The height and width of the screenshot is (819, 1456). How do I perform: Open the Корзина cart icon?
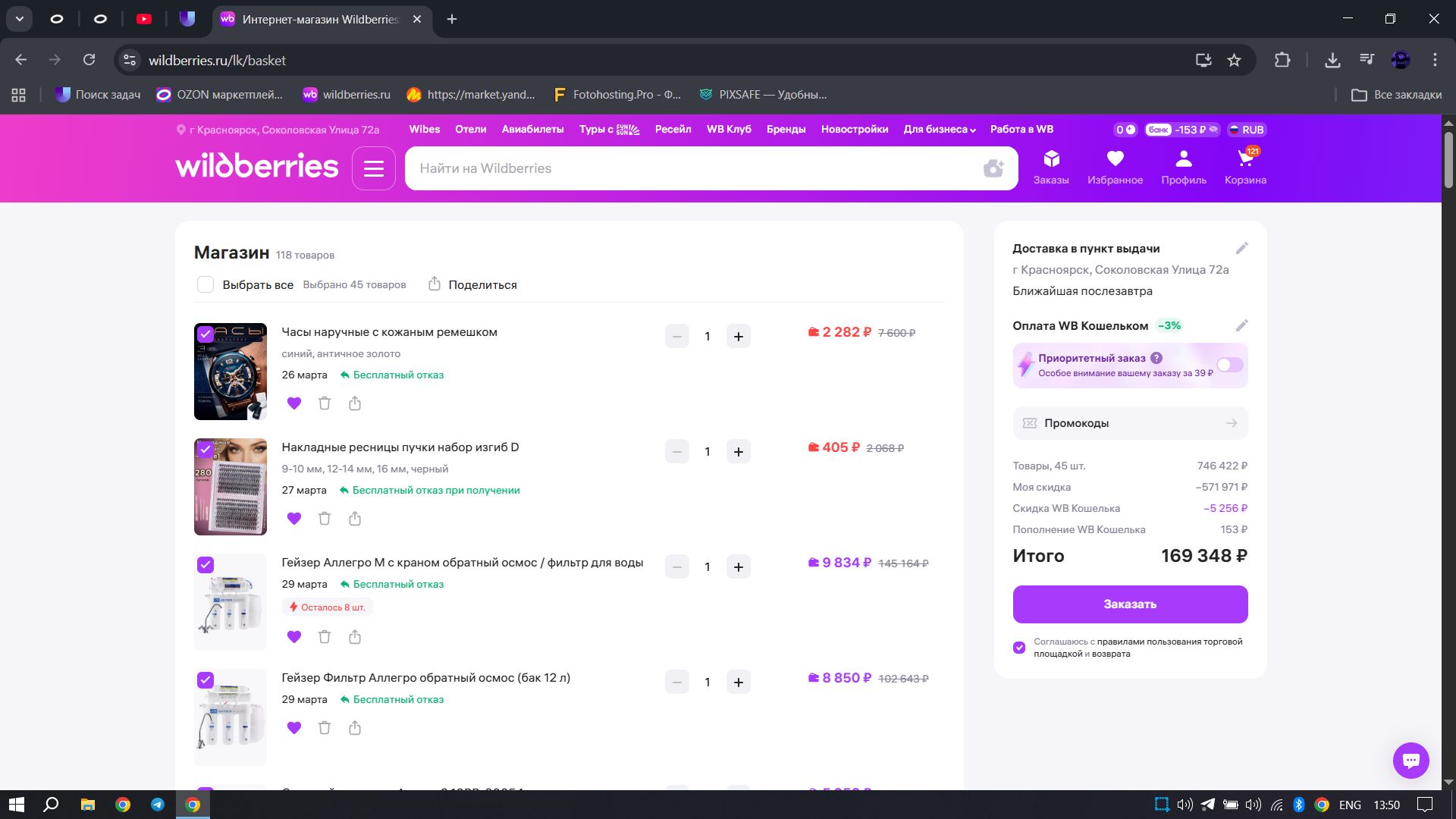tap(1244, 160)
